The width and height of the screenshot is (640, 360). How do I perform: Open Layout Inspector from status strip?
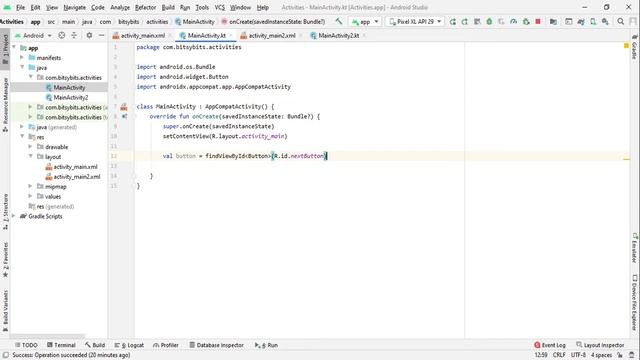(x=600, y=345)
